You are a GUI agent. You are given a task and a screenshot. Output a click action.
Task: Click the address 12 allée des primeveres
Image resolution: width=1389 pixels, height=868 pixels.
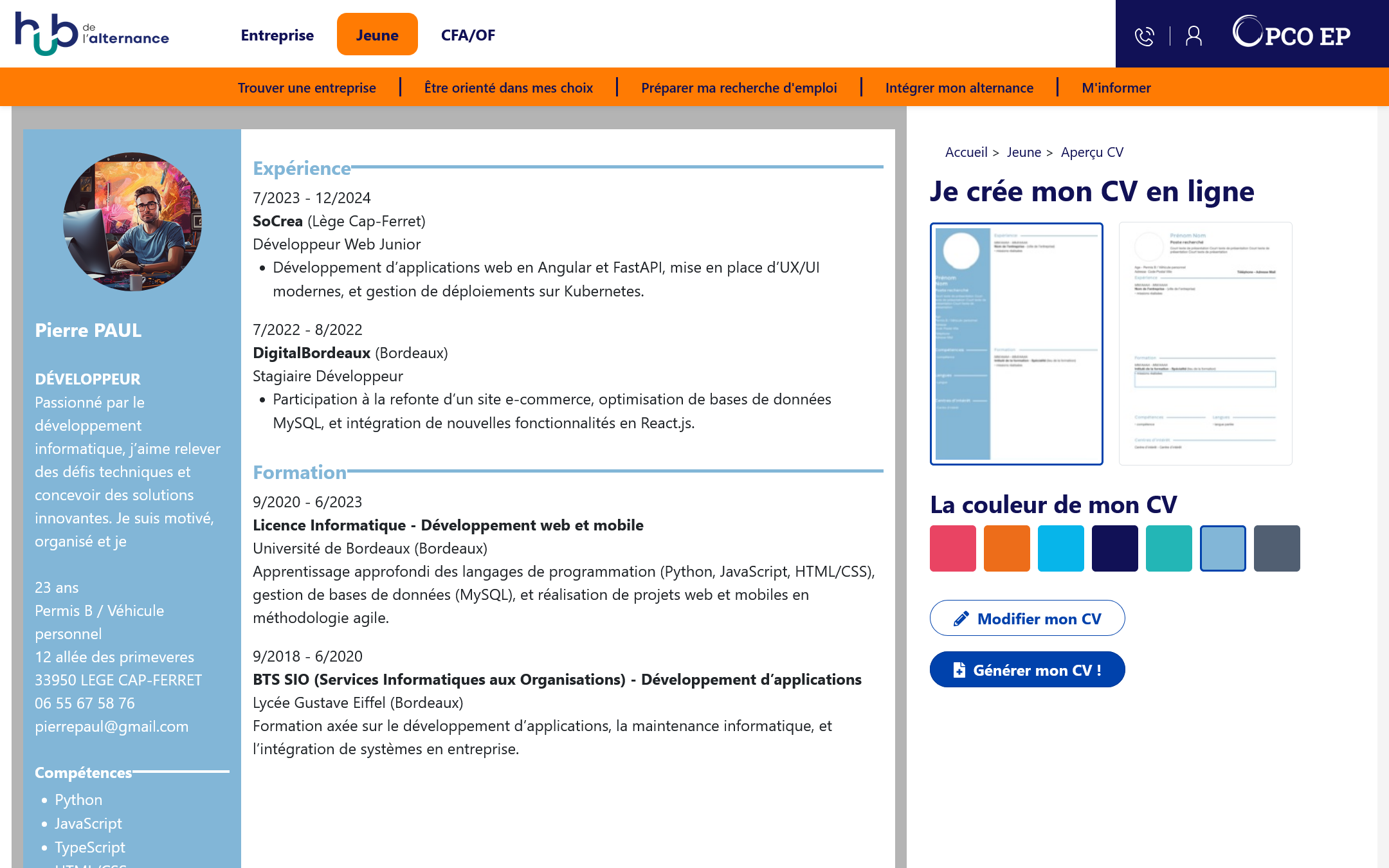pos(114,657)
